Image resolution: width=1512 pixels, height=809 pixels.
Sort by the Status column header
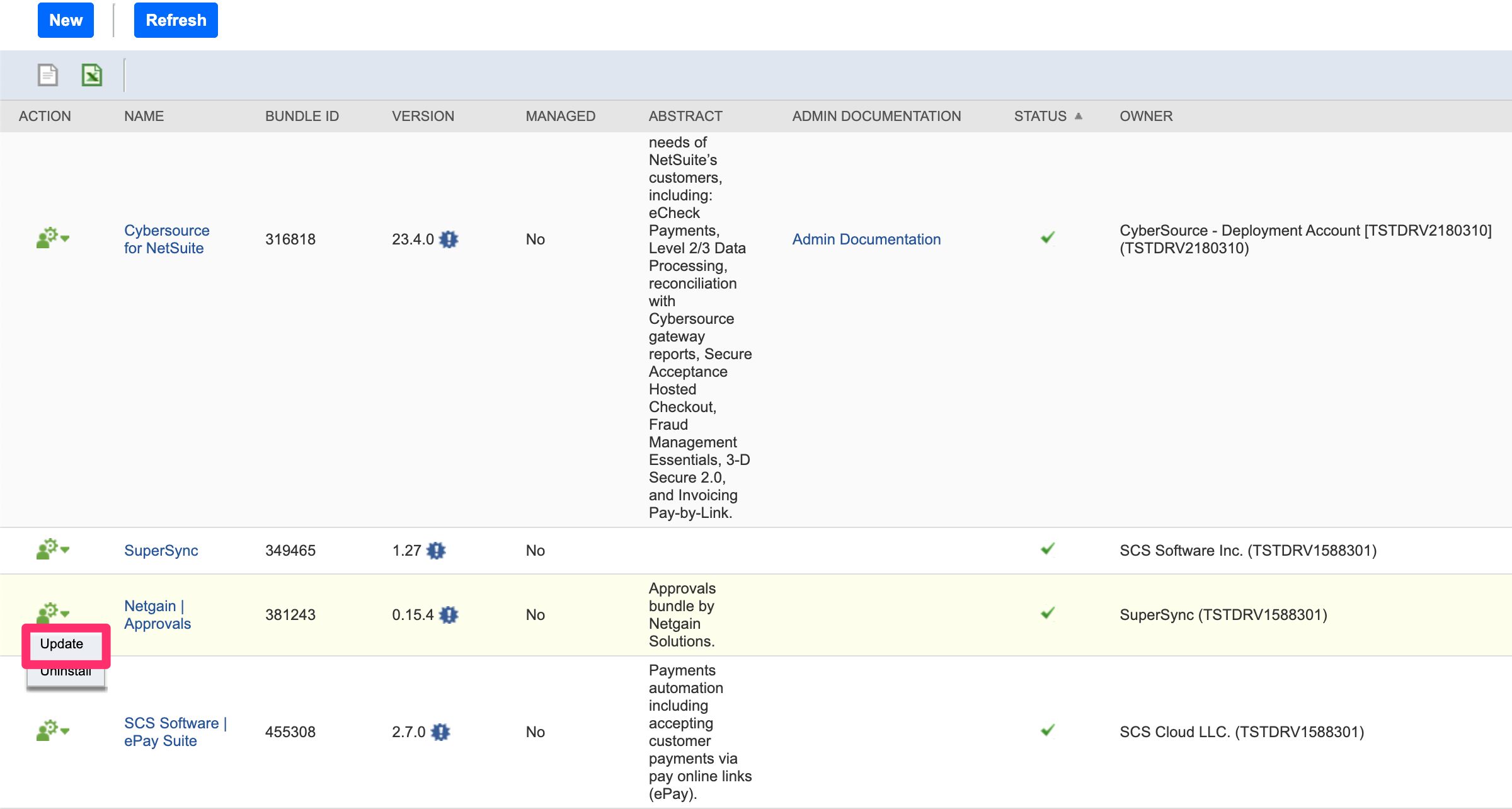coord(1040,117)
